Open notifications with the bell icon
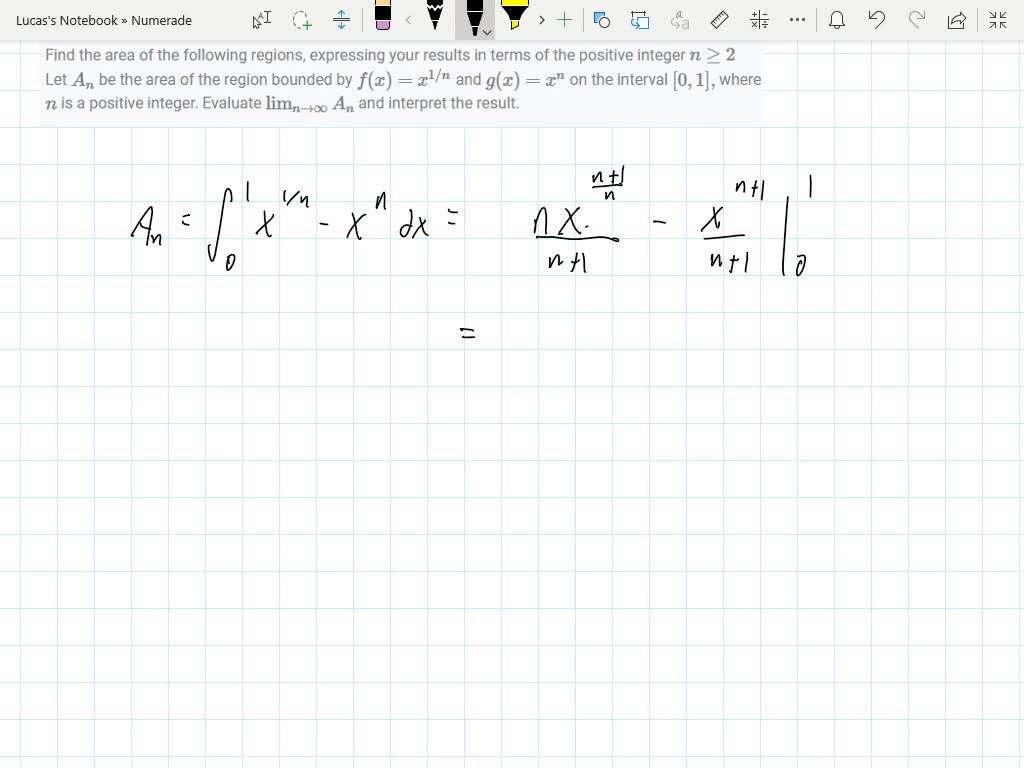 (837, 19)
